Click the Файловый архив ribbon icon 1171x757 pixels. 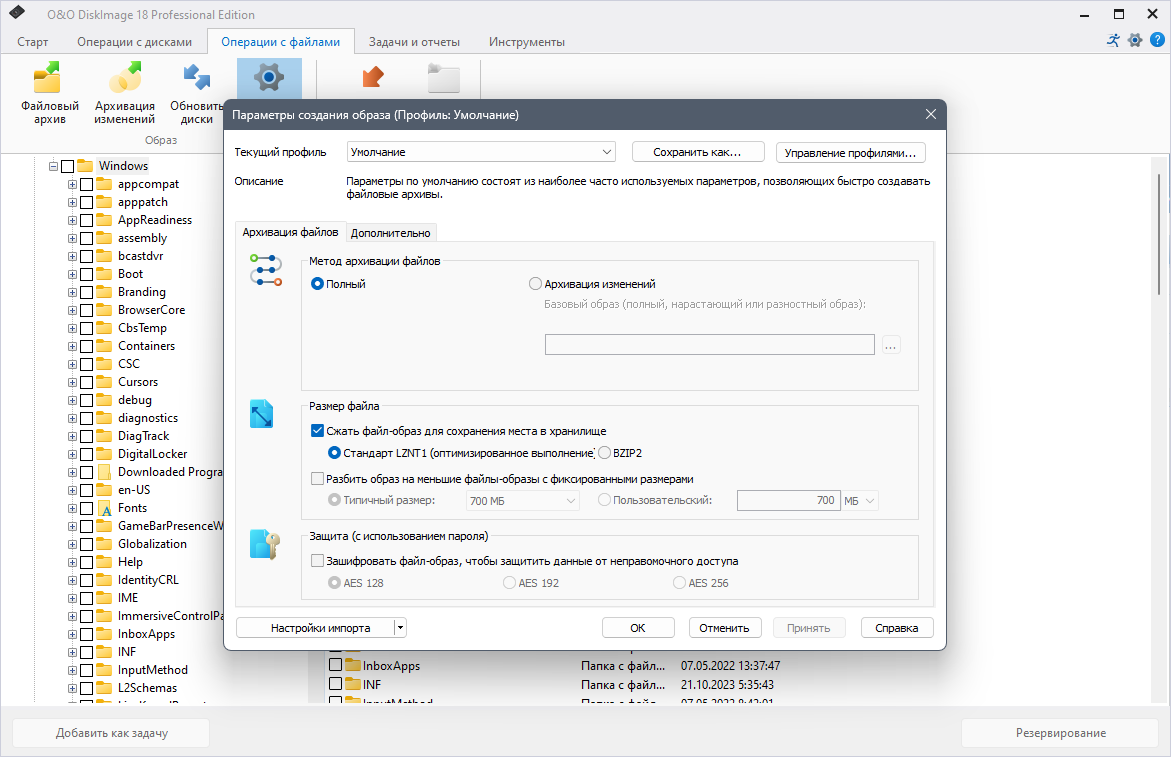click(49, 79)
